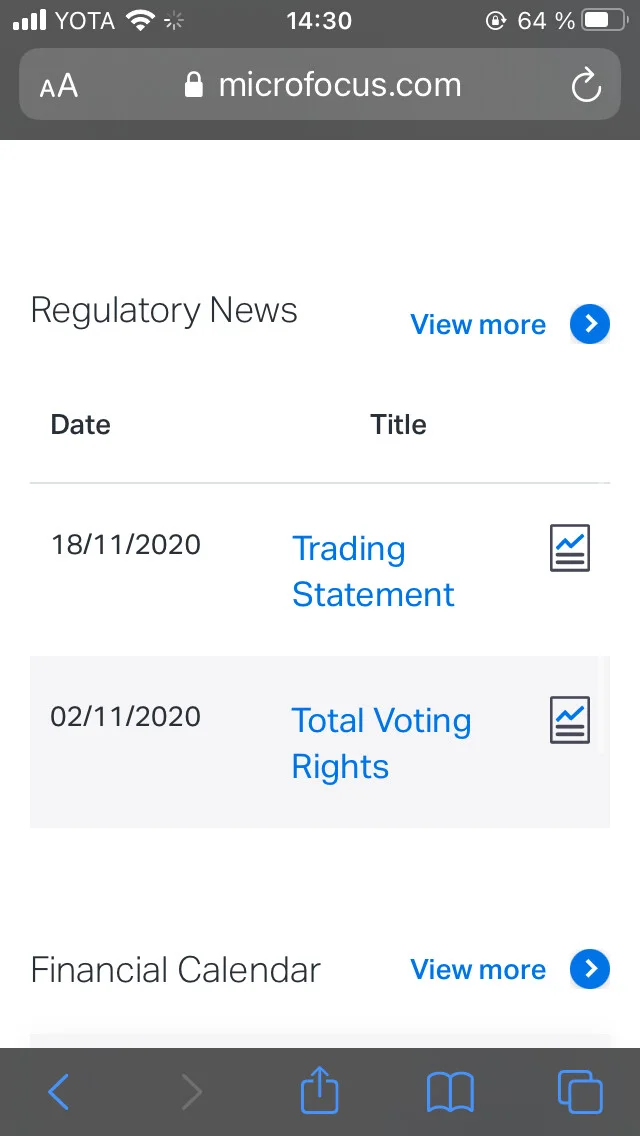Image resolution: width=640 pixels, height=1136 pixels.
Task: Click View more for Financial Calendar
Action: [x=478, y=969]
